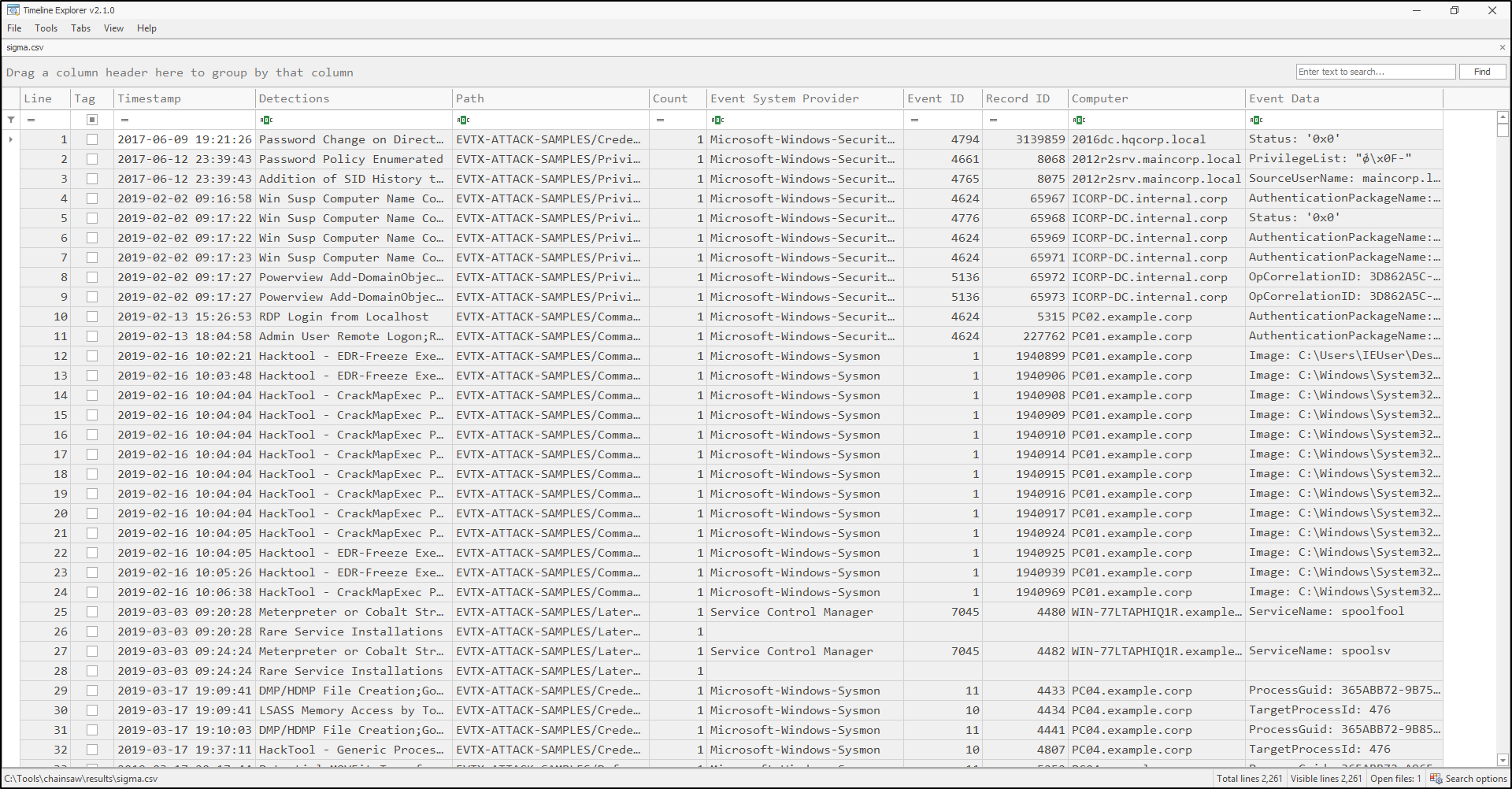Open the equals condition icon in Line filter
The width and height of the screenshot is (1512, 789).
coord(31,120)
